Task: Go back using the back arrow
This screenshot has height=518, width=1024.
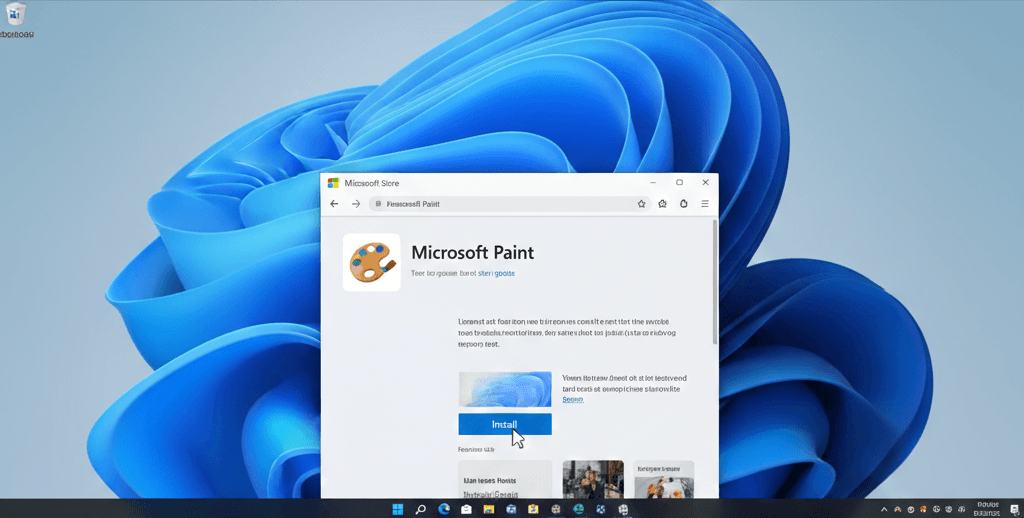Action: click(x=335, y=204)
